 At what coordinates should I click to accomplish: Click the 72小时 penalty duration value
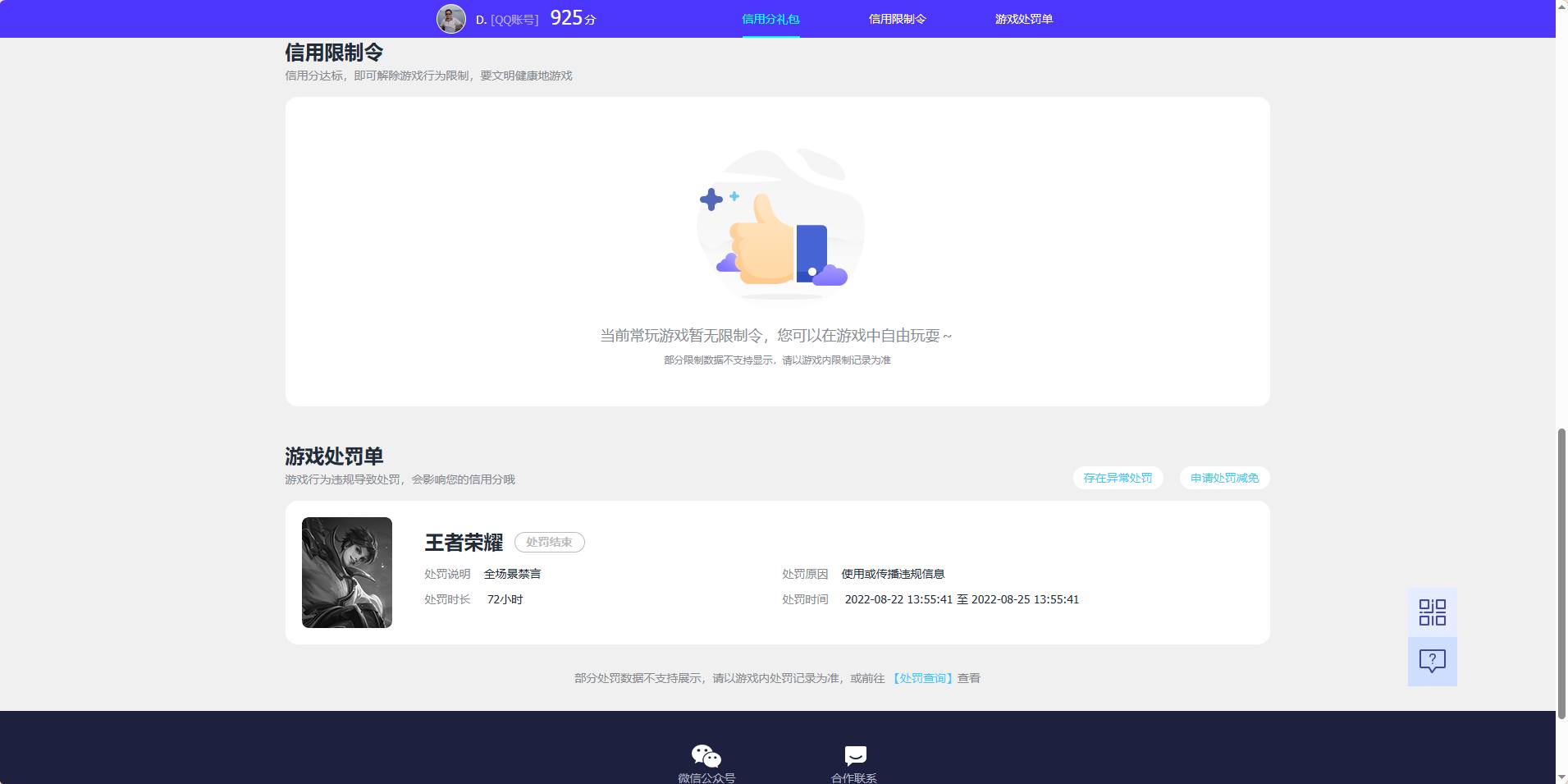point(505,599)
